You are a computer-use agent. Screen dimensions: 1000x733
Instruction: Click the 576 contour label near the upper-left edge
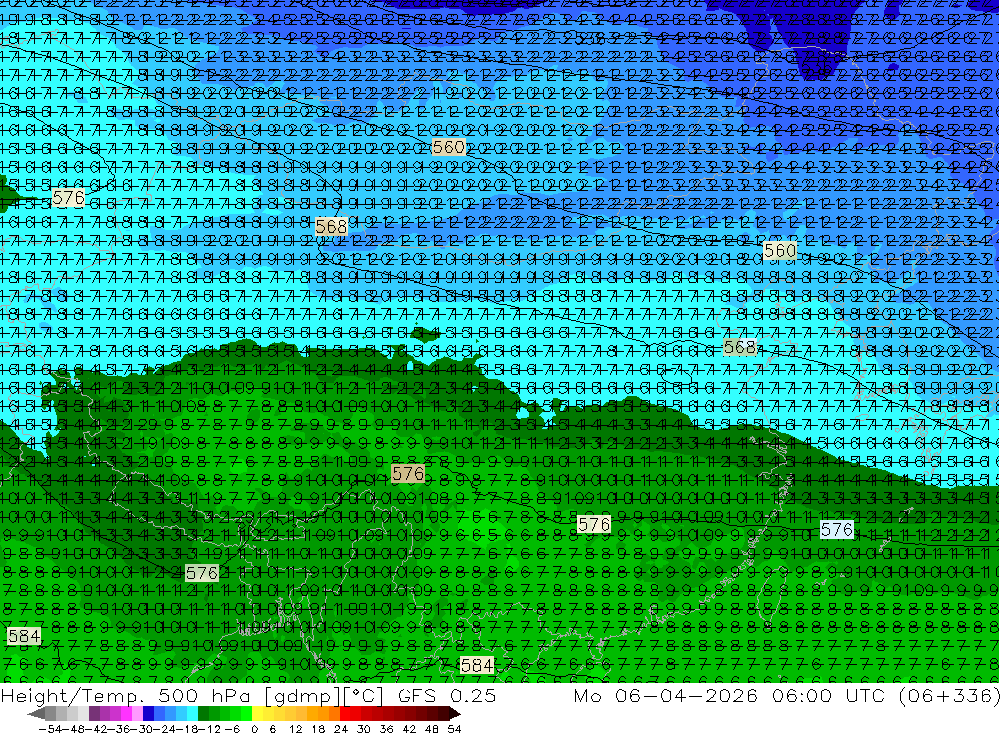coord(68,198)
